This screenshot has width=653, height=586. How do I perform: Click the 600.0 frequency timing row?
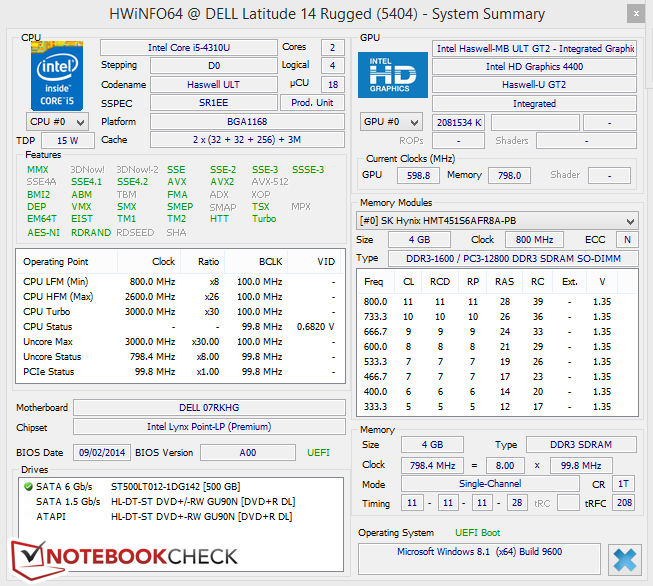coord(497,347)
